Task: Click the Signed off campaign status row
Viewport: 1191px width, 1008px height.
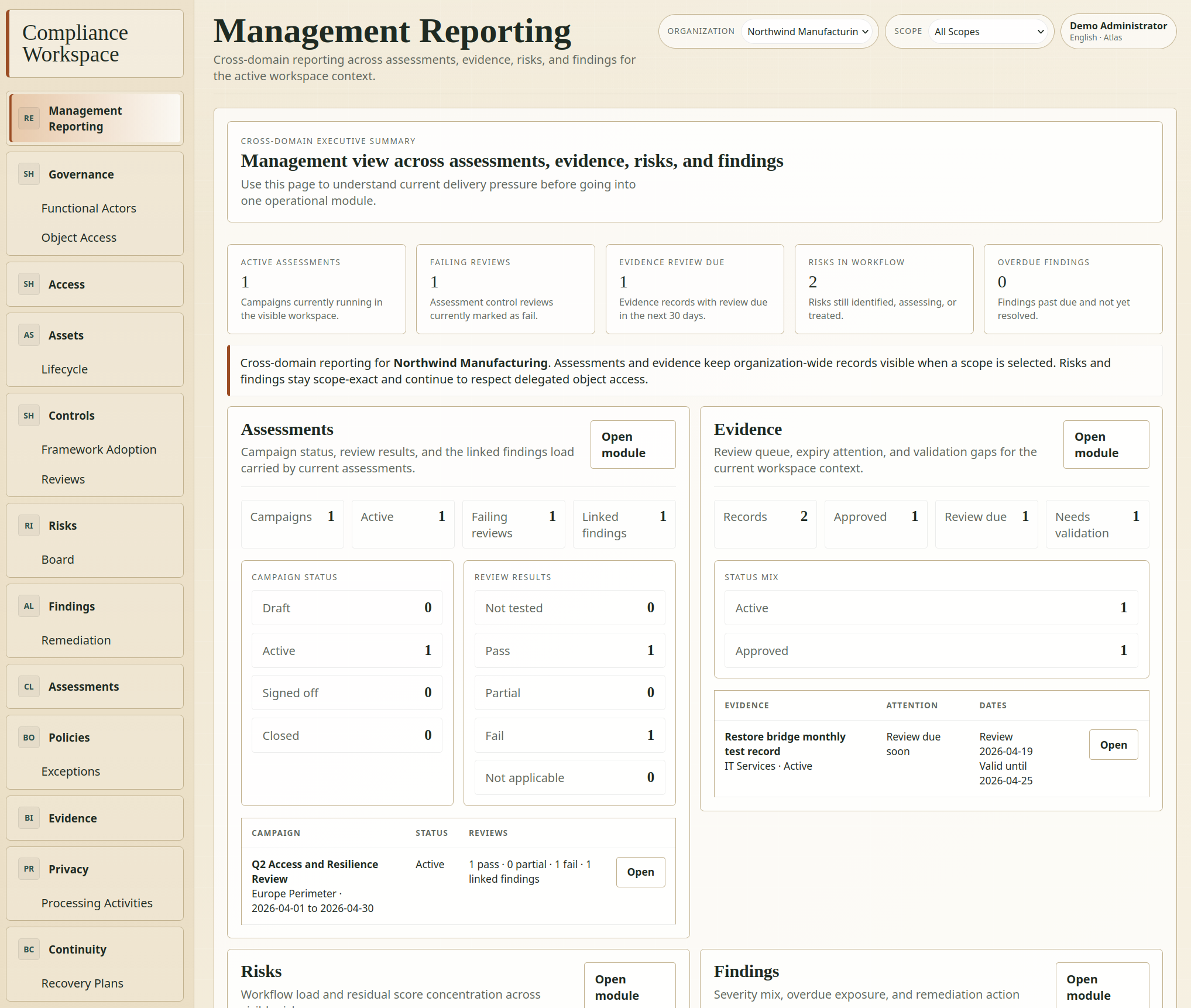Action: click(347, 692)
